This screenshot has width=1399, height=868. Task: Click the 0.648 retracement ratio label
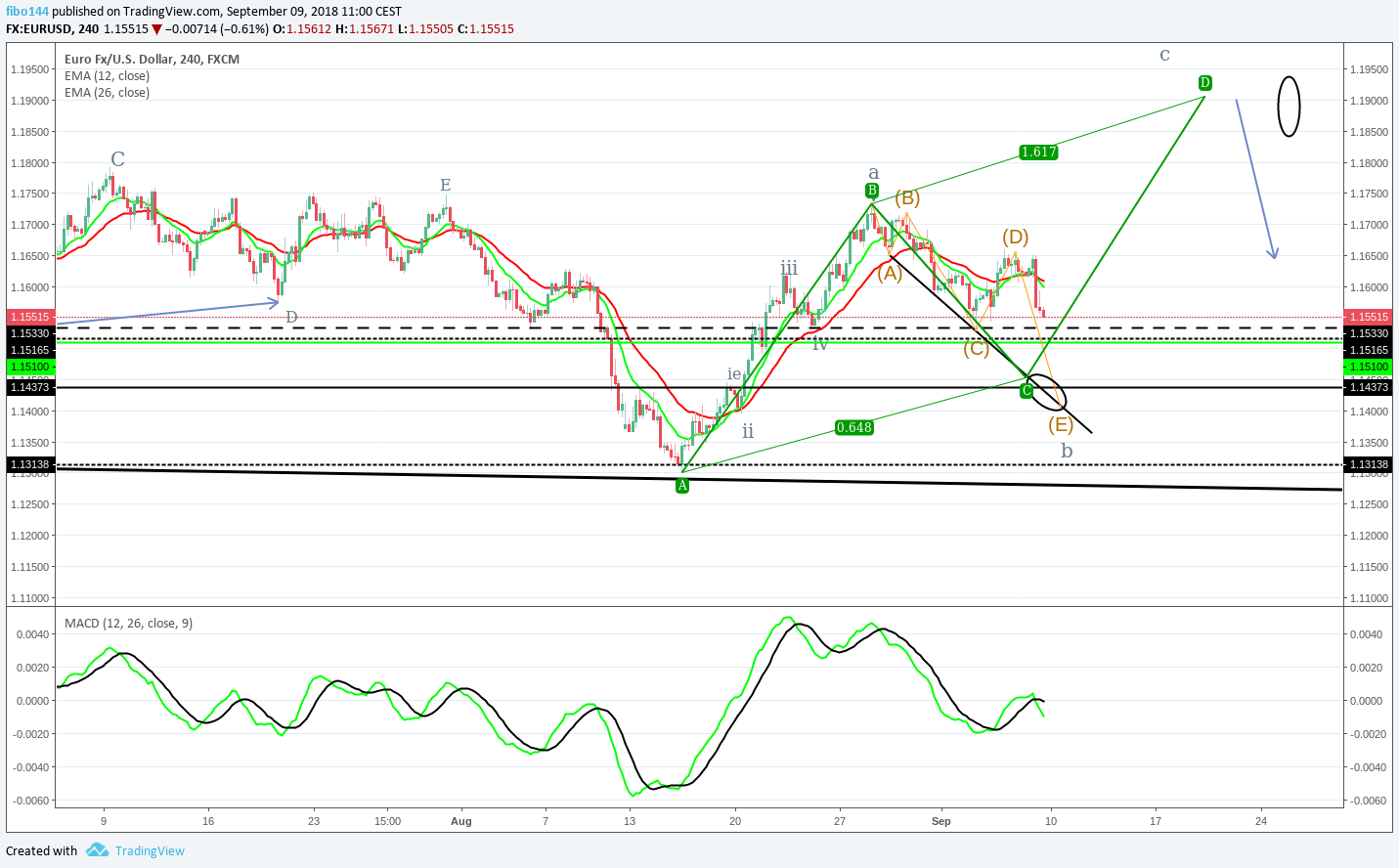854,427
